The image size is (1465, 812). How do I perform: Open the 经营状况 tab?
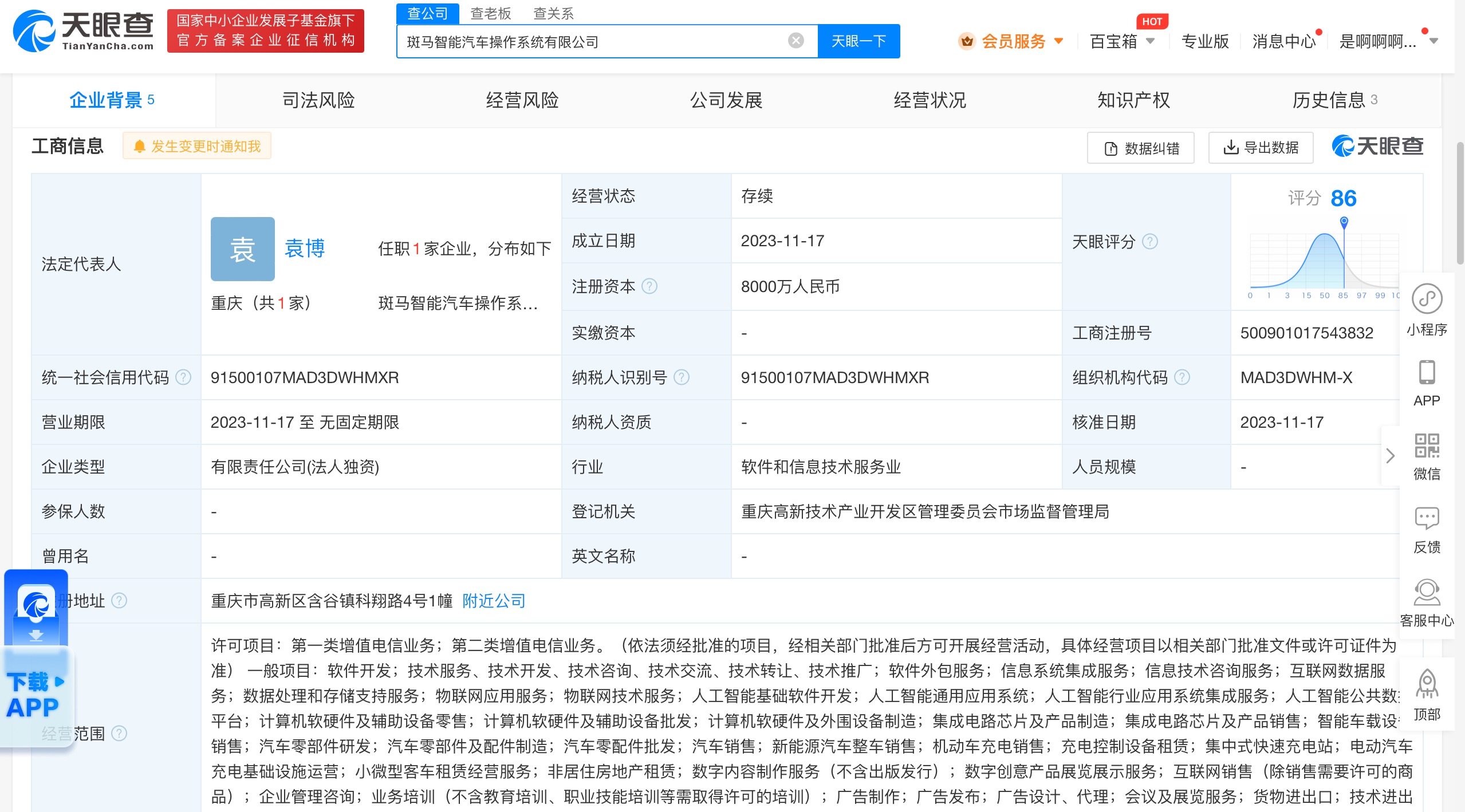click(x=930, y=100)
